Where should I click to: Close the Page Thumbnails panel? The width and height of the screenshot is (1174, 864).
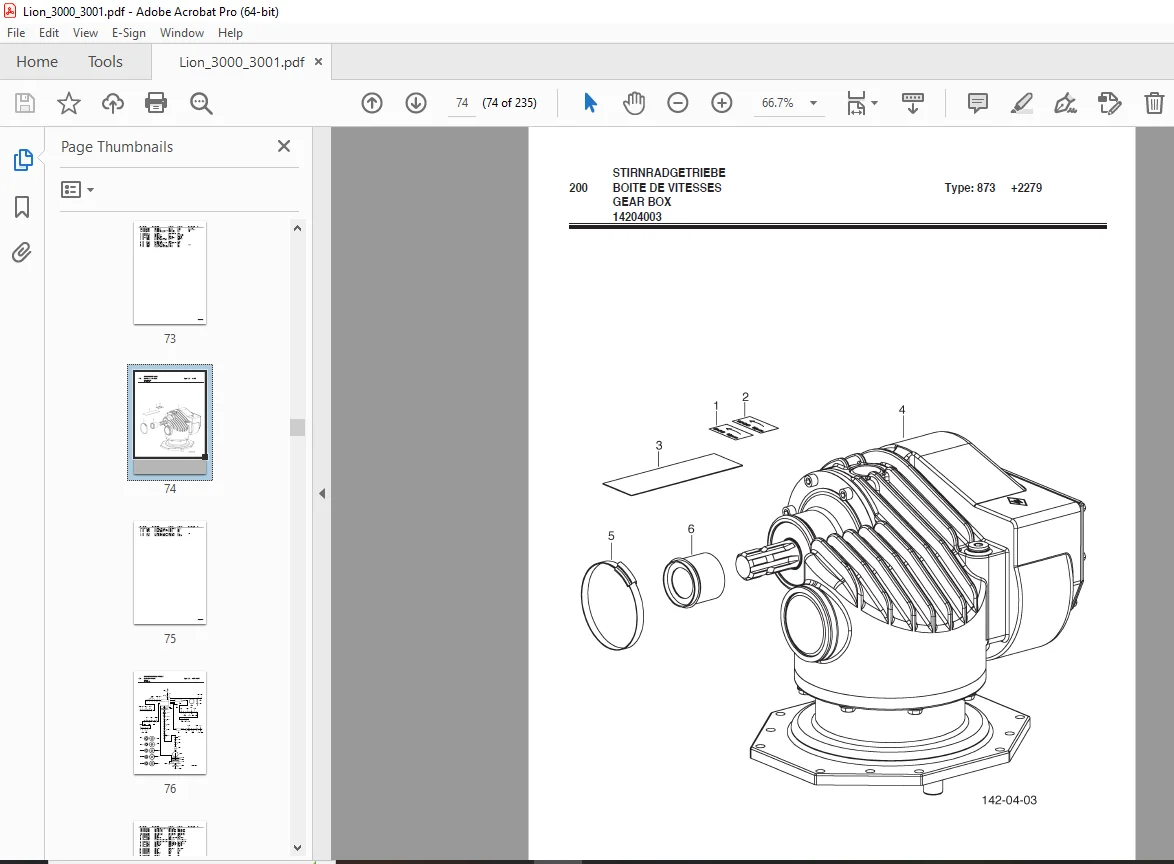point(284,146)
